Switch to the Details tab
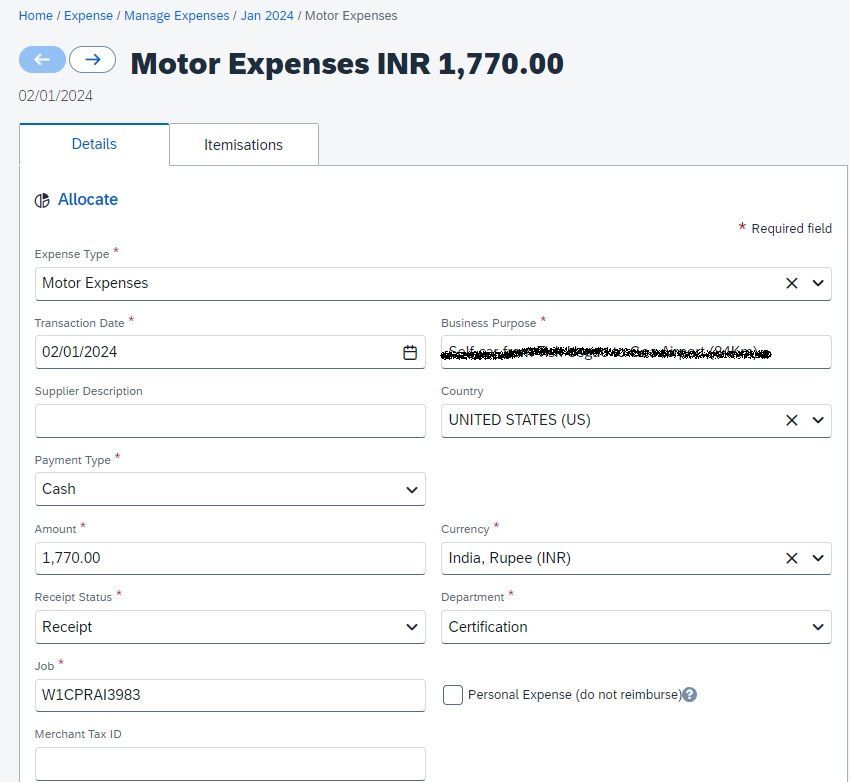 pyautogui.click(x=94, y=144)
